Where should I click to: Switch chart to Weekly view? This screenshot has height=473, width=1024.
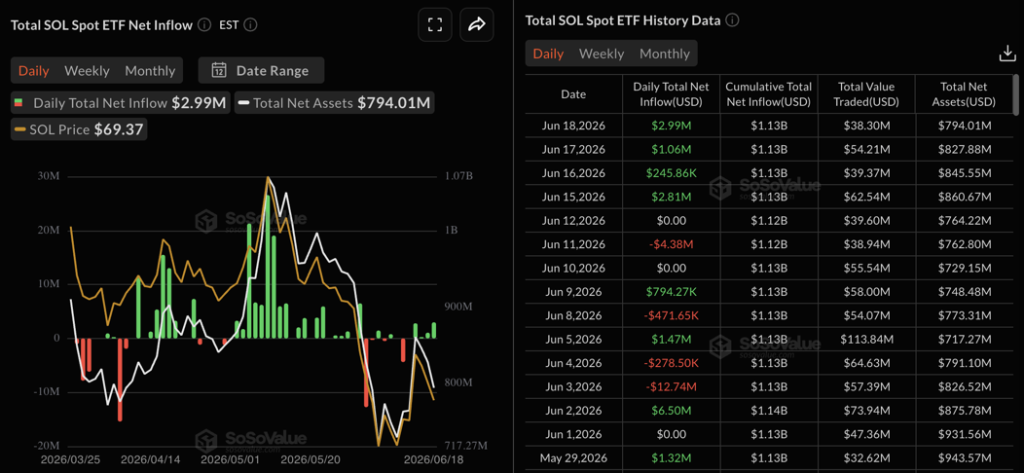[87, 71]
